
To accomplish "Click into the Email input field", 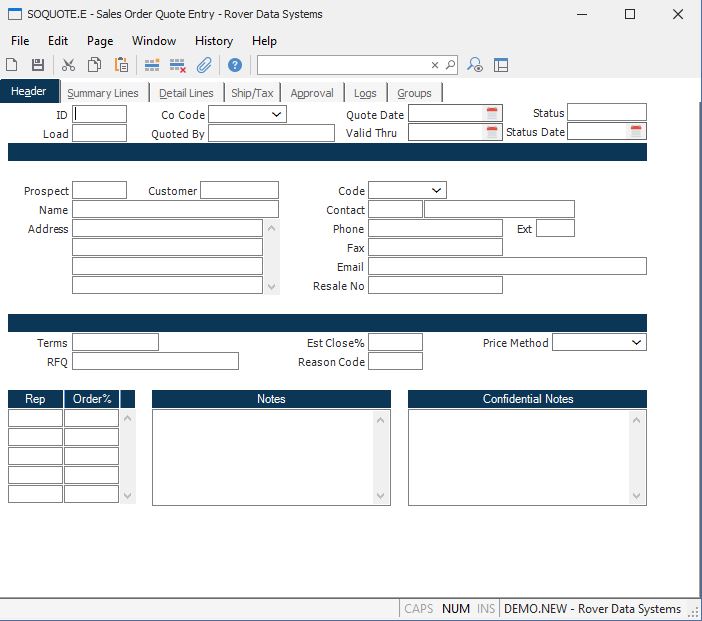I will pyautogui.click(x=507, y=266).
